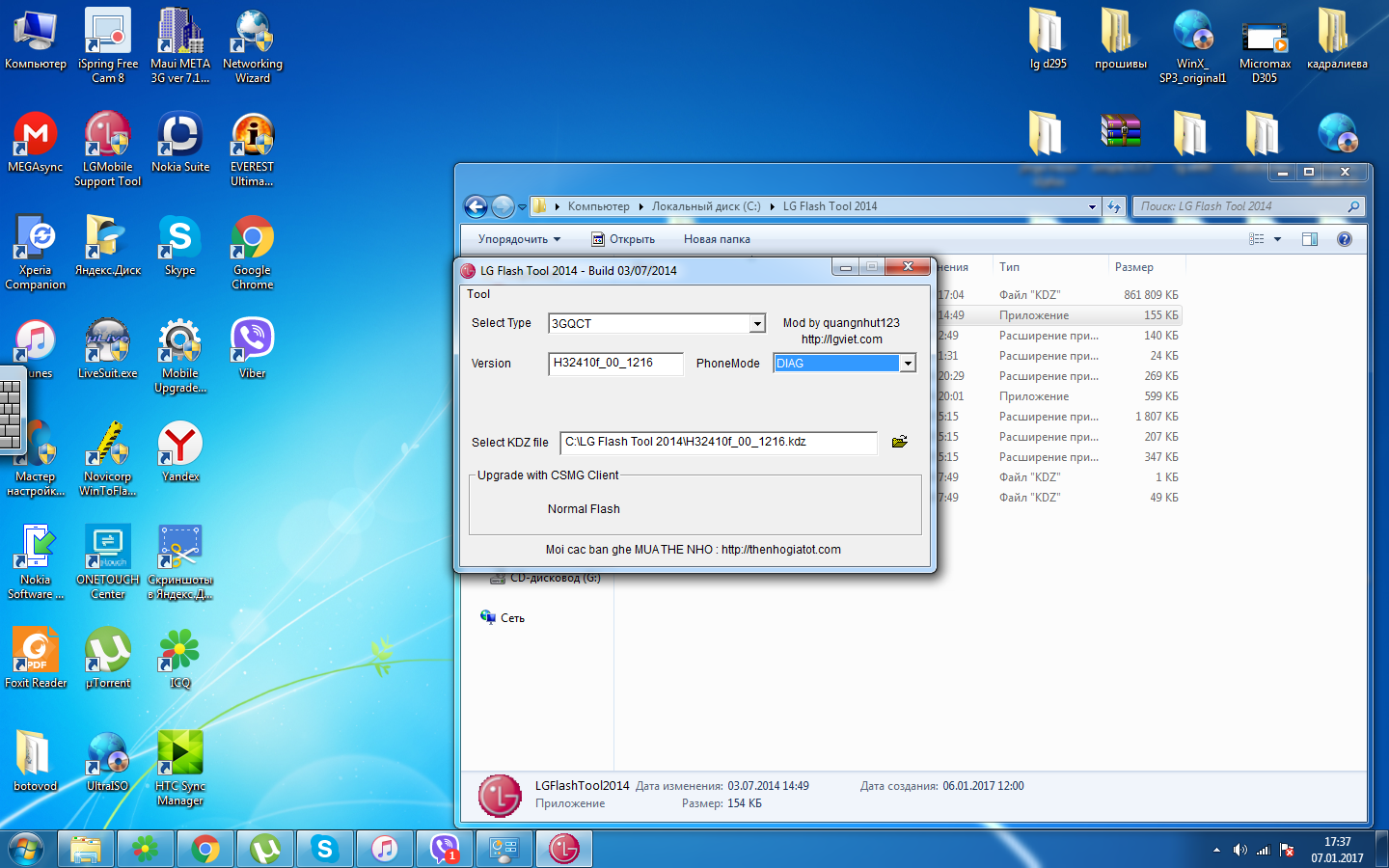Viewport: 1389px width, 868px height.
Task: Expand the address bar history dropdown
Action: (x=1092, y=206)
